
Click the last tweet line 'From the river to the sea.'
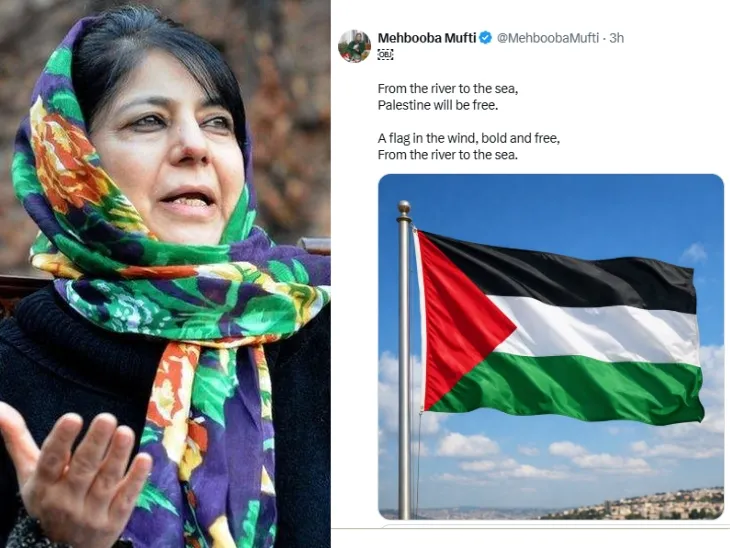coord(447,155)
